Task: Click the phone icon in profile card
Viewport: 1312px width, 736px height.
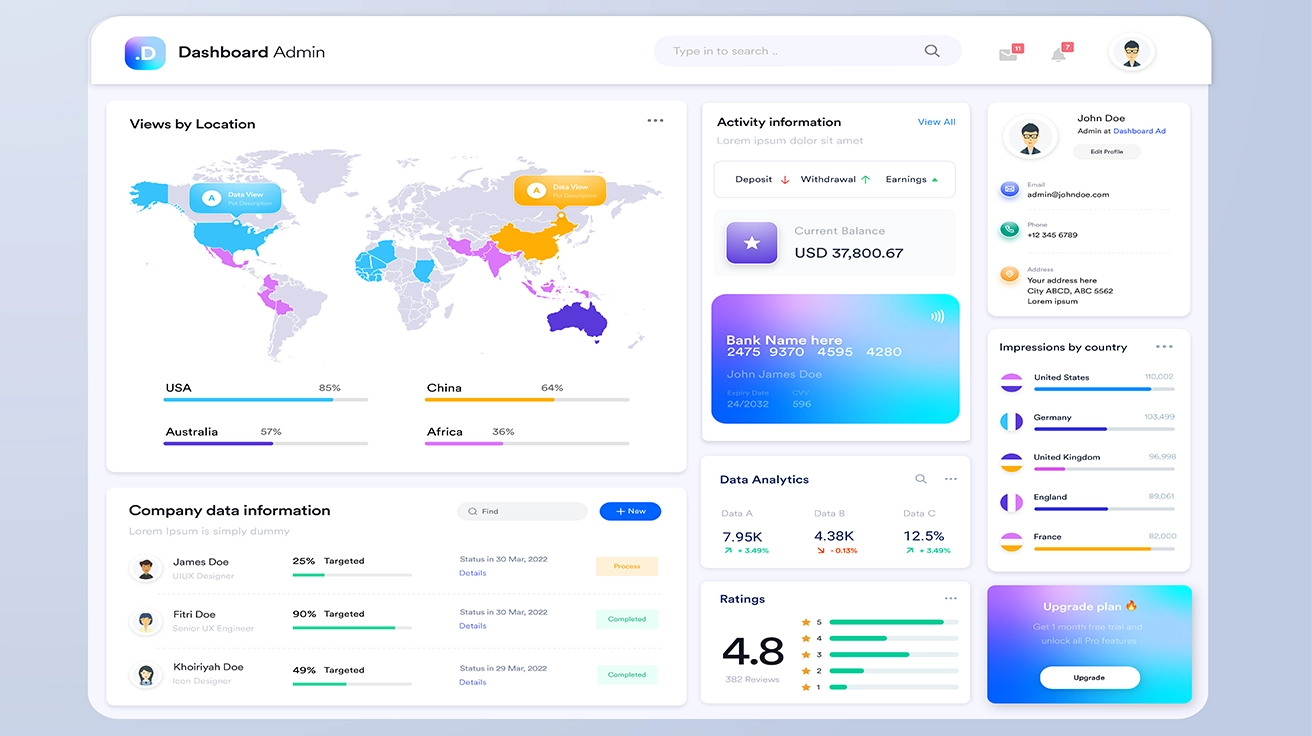Action: click(x=1010, y=229)
